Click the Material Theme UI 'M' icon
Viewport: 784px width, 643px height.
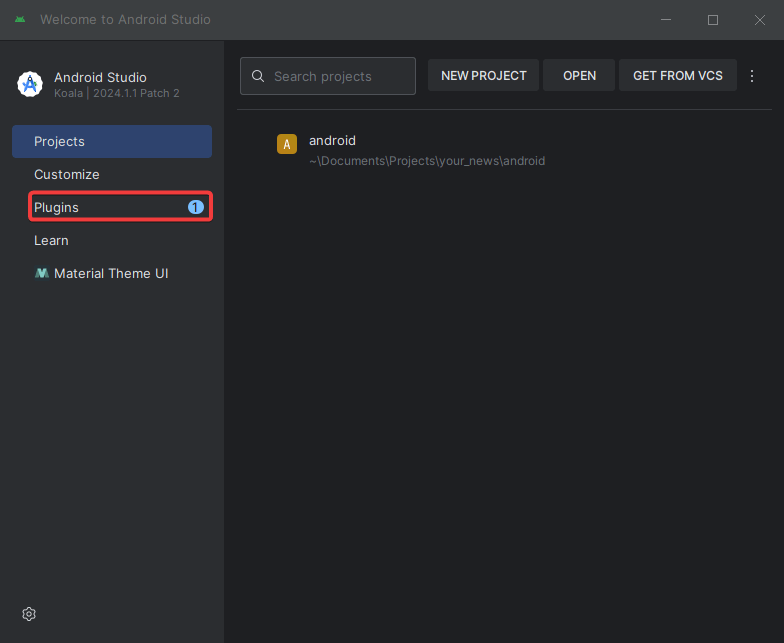click(42, 273)
